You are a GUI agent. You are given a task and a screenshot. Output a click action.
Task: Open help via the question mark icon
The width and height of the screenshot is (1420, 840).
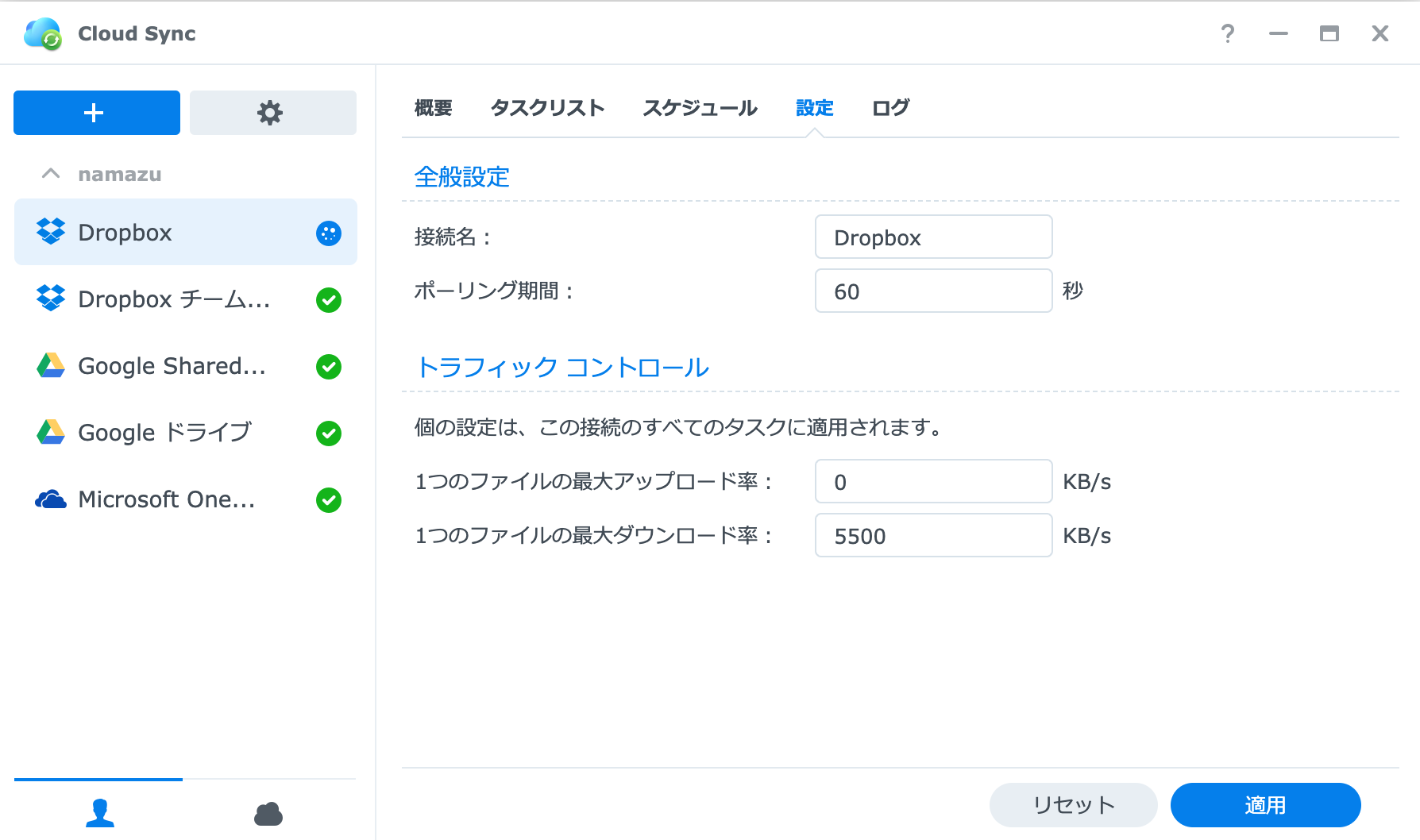click(1227, 33)
